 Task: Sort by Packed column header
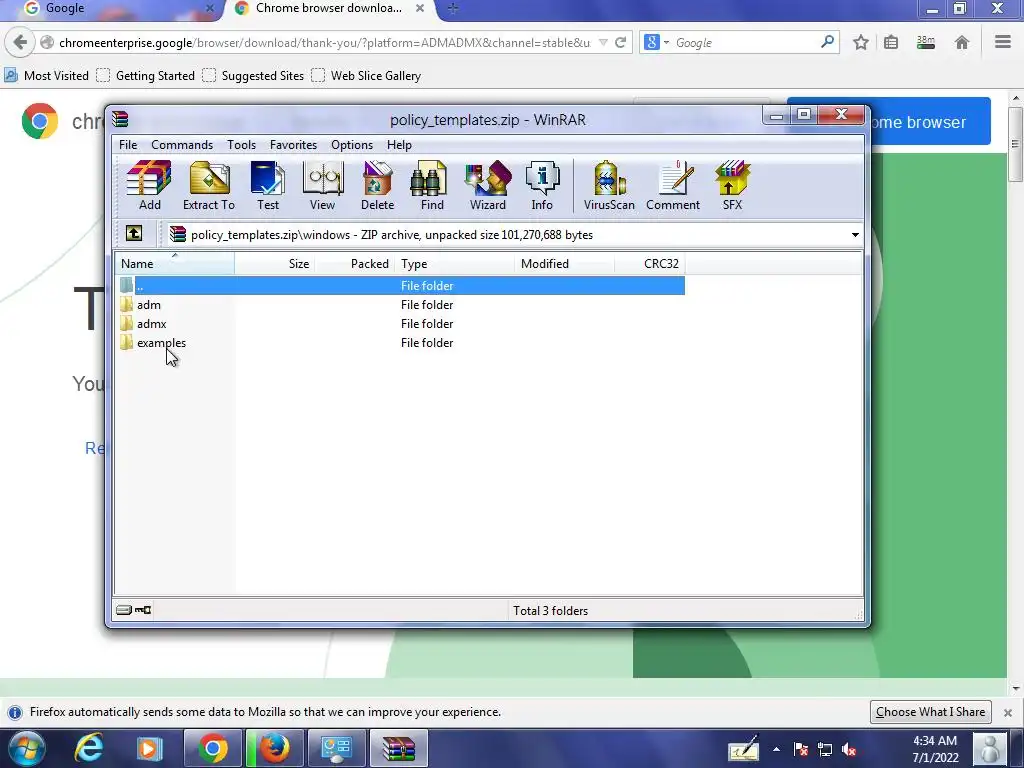(355, 264)
